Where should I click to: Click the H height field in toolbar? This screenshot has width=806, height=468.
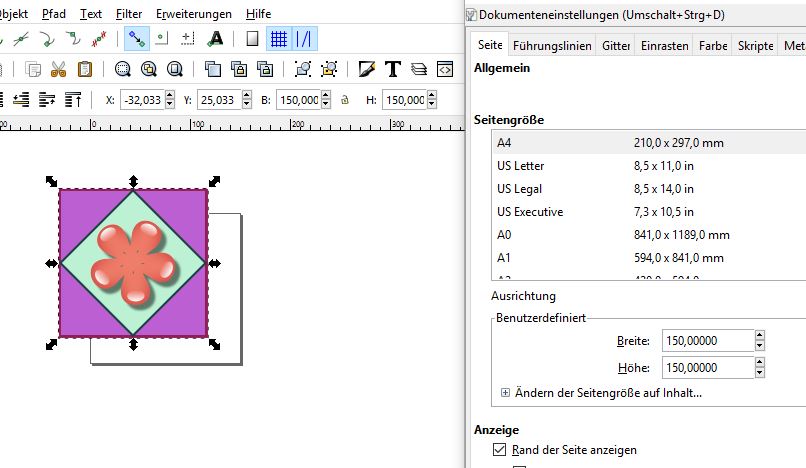point(405,100)
